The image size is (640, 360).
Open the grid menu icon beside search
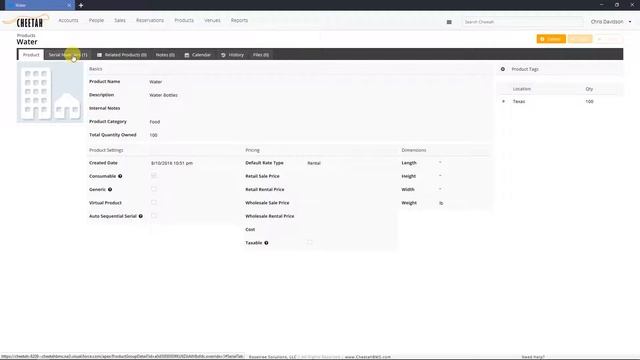pyautogui.click(x=449, y=22)
